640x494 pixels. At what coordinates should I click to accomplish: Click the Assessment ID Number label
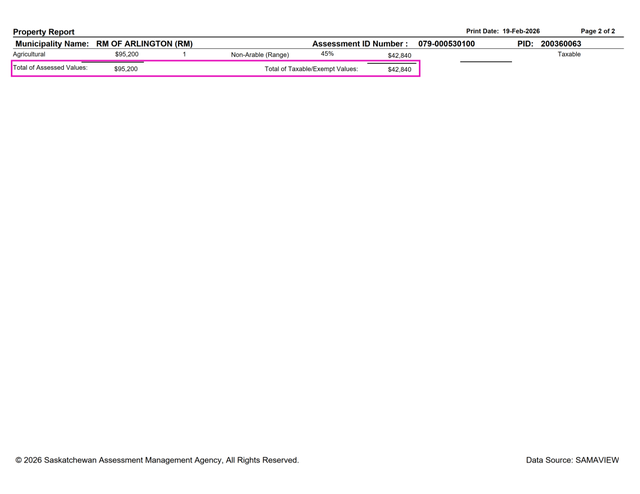pyautogui.click(x=360, y=44)
